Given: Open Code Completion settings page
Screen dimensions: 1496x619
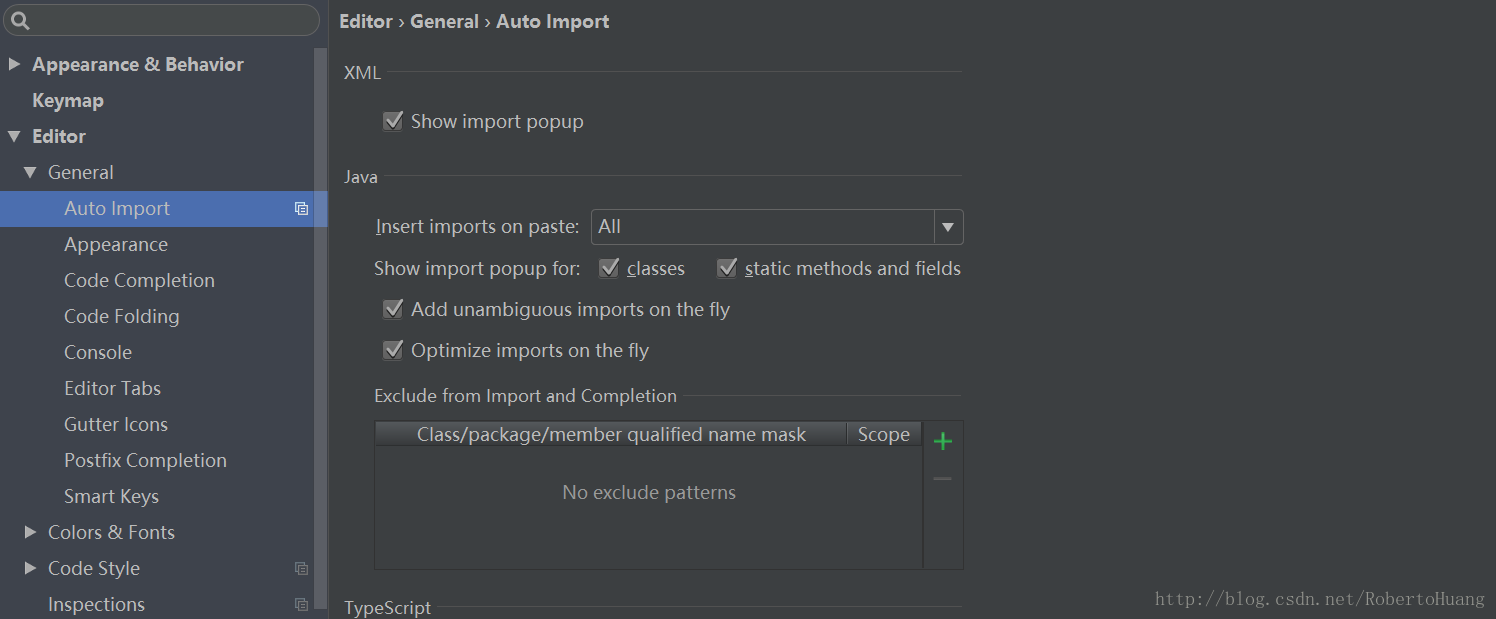Looking at the screenshot, I should pos(139,281).
